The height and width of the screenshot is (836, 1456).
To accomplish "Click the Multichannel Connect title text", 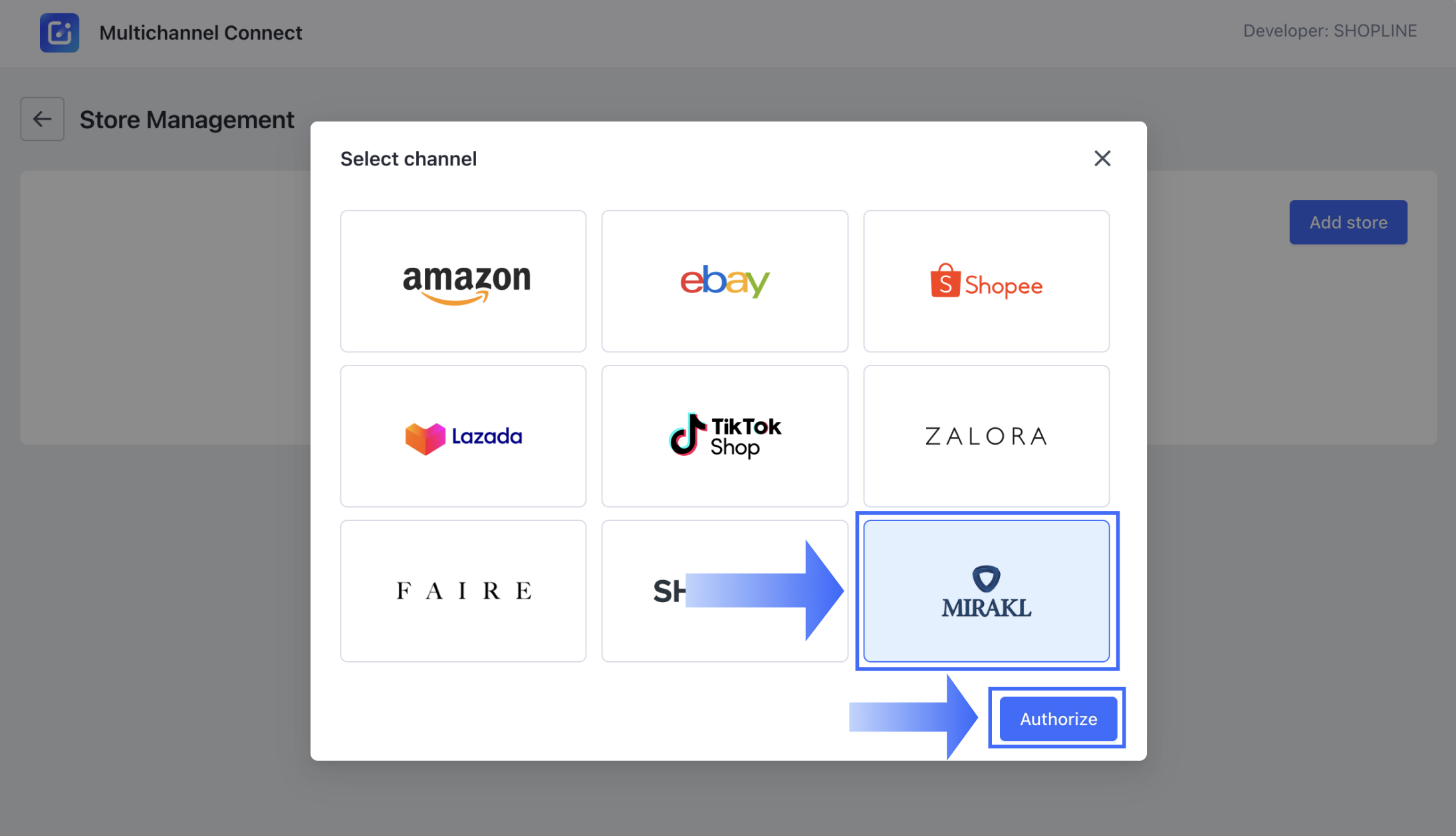I will tap(201, 33).
